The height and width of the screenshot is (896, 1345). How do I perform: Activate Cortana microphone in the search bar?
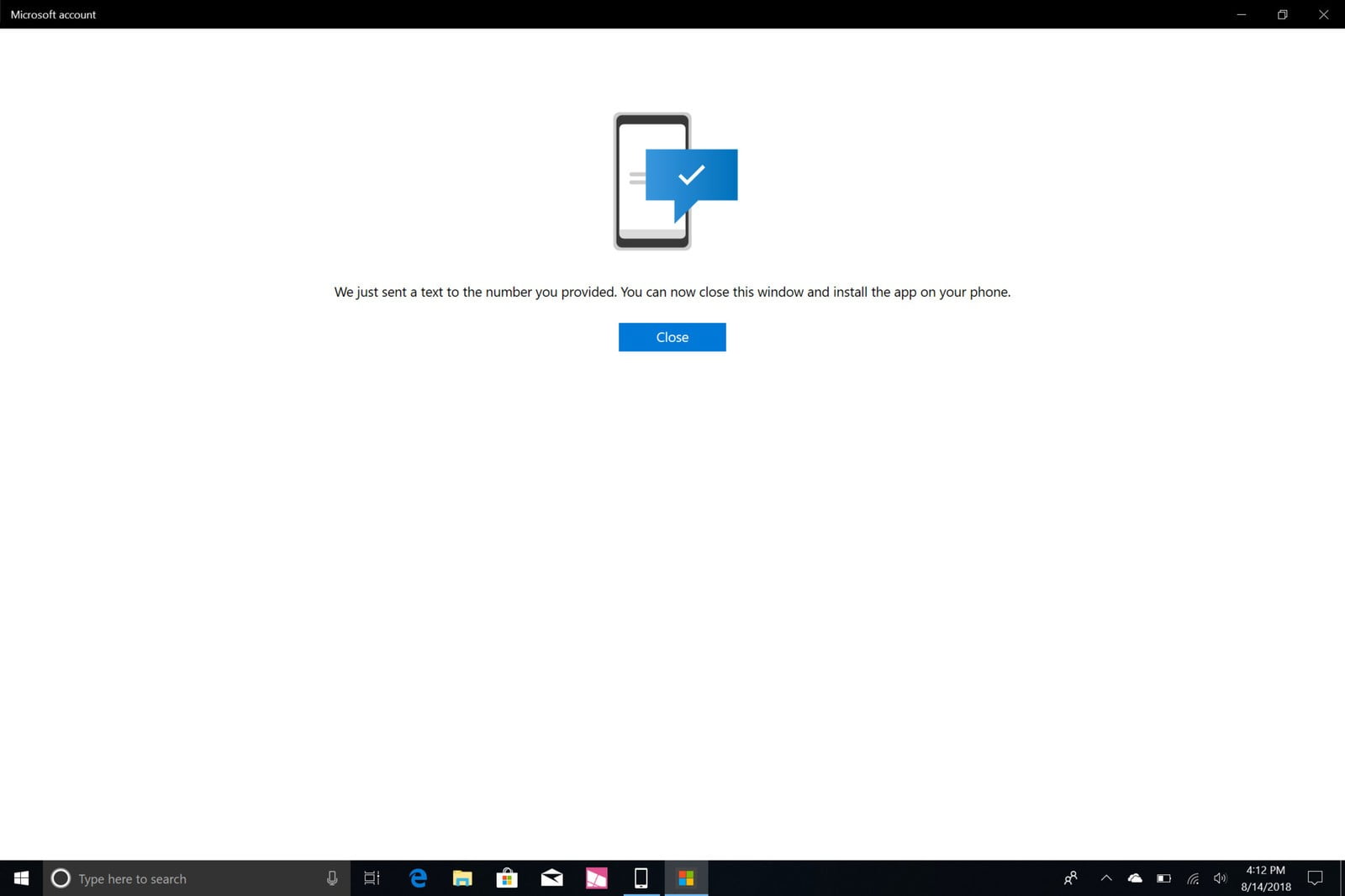332,878
